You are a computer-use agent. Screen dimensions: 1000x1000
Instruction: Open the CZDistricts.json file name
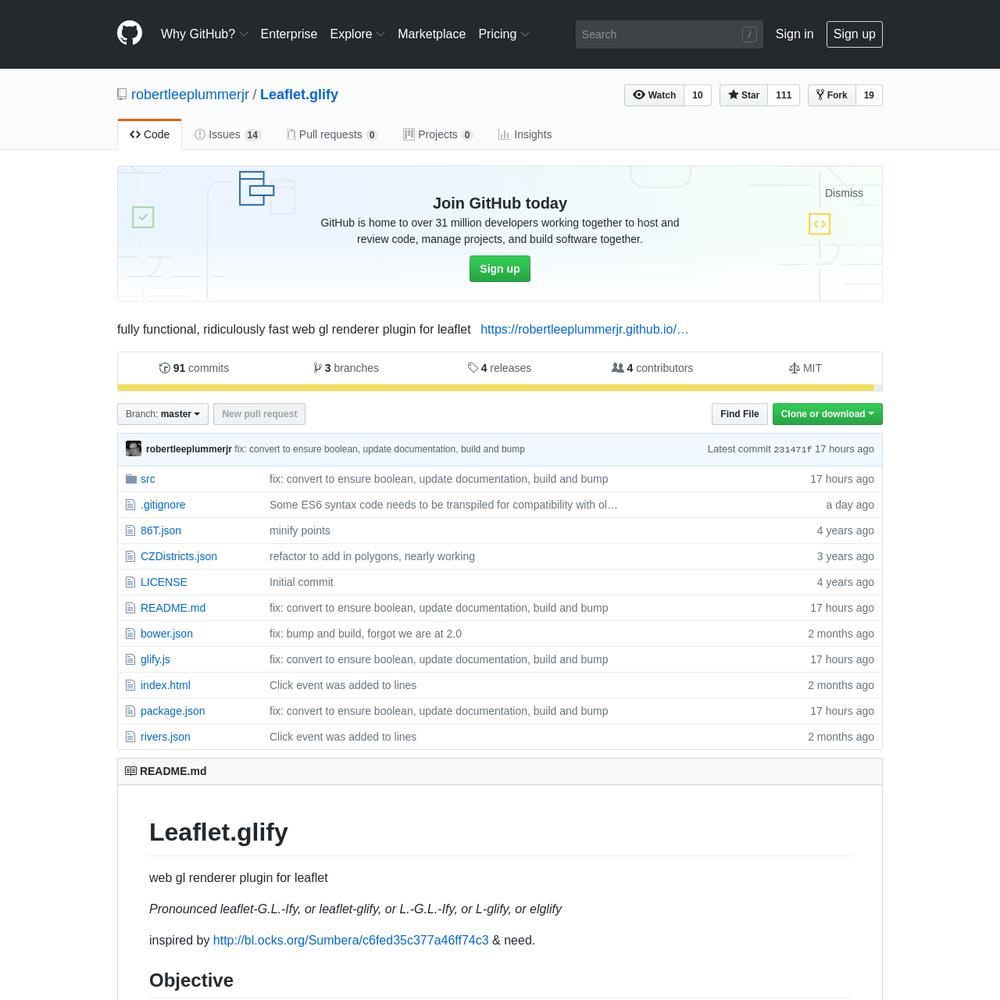pos(179,556)
